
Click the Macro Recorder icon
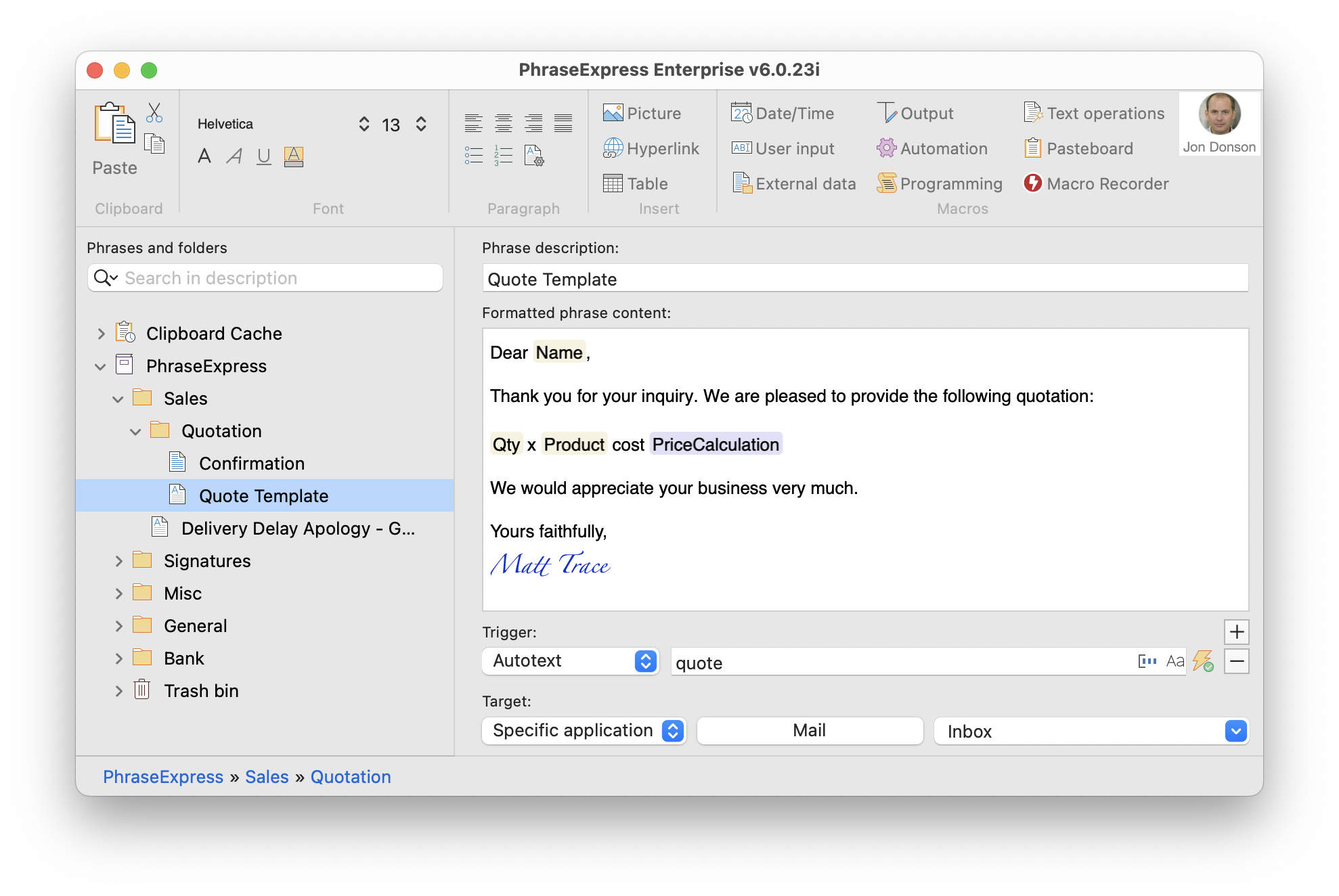coord(1033,183)
